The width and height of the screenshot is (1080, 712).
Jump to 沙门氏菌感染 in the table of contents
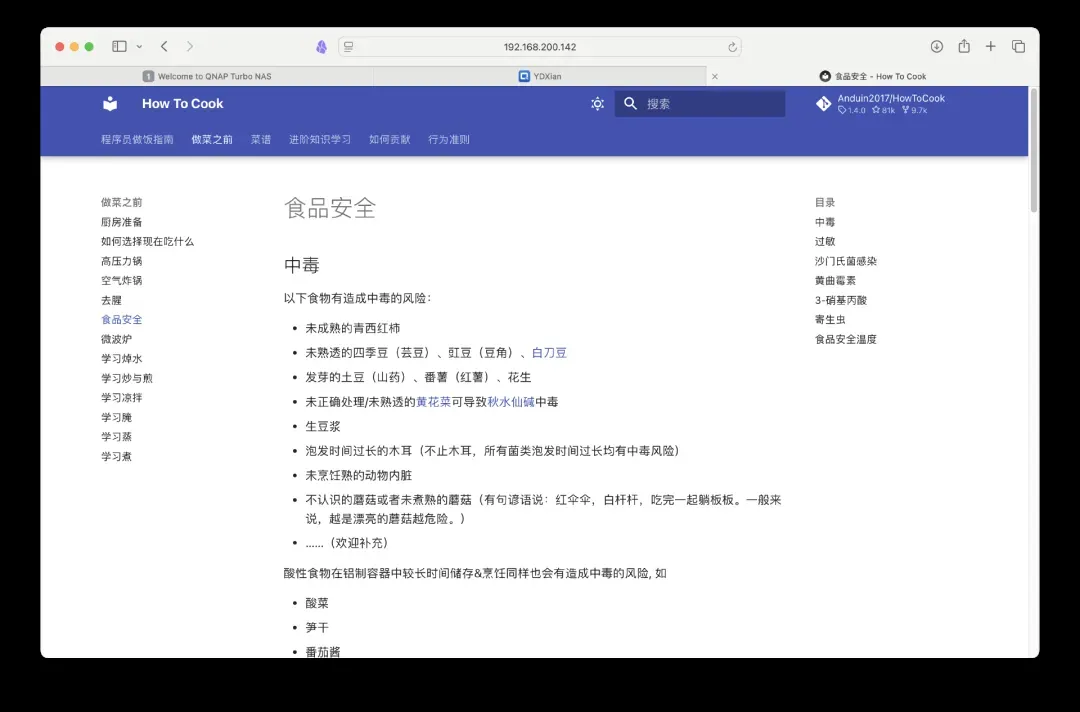tap(845, 261)
